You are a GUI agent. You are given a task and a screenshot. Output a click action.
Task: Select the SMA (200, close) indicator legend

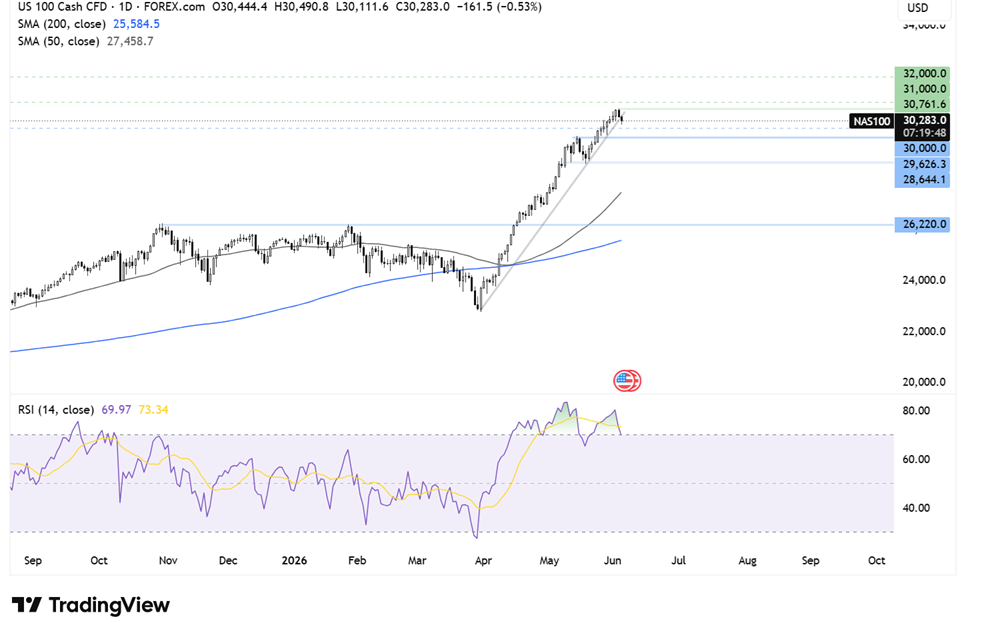coord(61,24)
